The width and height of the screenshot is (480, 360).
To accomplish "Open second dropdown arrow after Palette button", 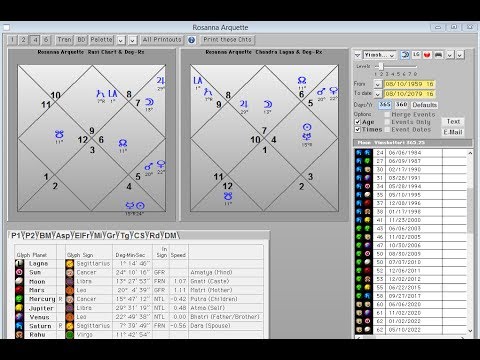I will pyautogui.click(x=133, y=40).
